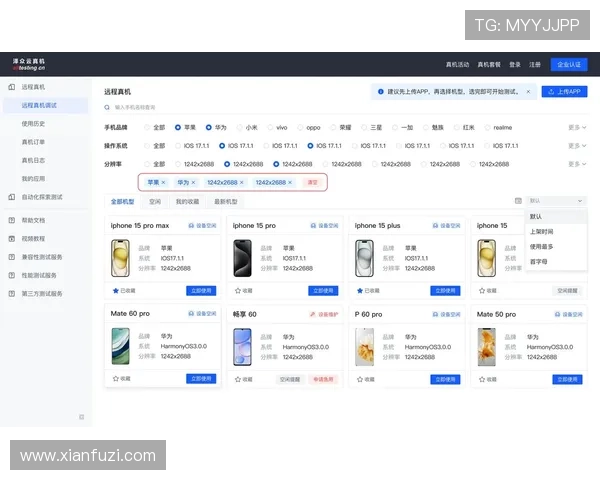Click the red button on 畅享 60 card
Screen dimensions: 600x480
(323, 380)
